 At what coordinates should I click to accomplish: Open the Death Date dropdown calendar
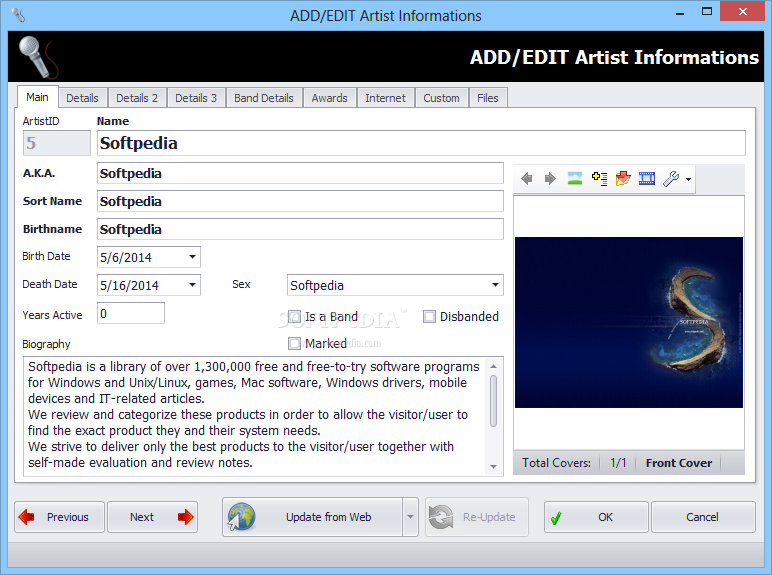point(193,285)
